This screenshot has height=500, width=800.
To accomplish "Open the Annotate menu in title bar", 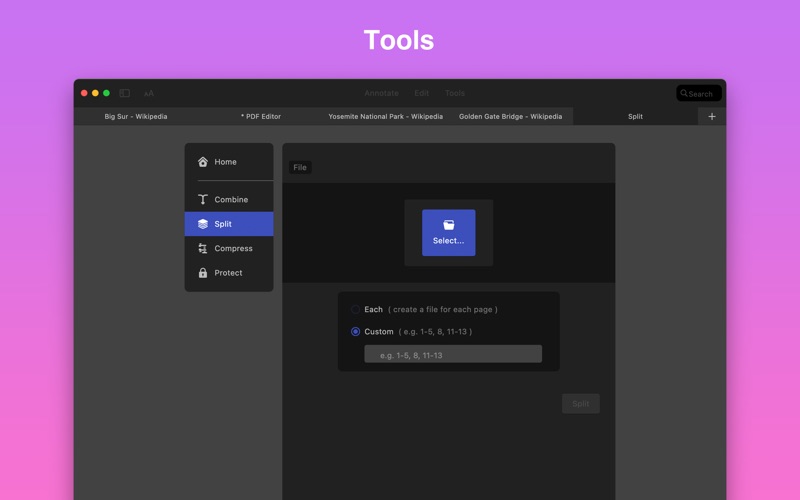I will 381,93.
